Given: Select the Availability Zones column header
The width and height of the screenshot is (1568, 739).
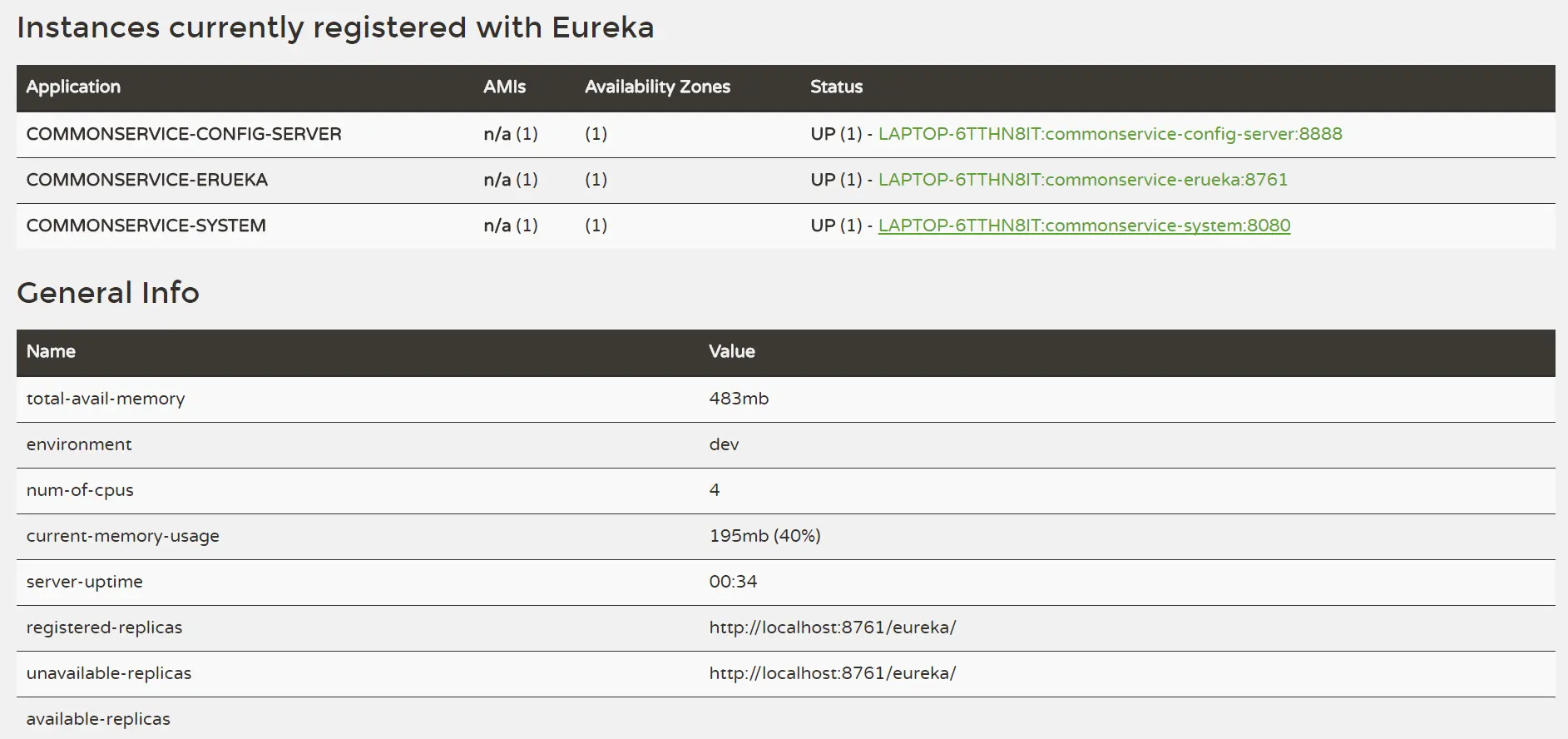Looking at the screenshot, I should pyautogui.click(x=657, y=87).
